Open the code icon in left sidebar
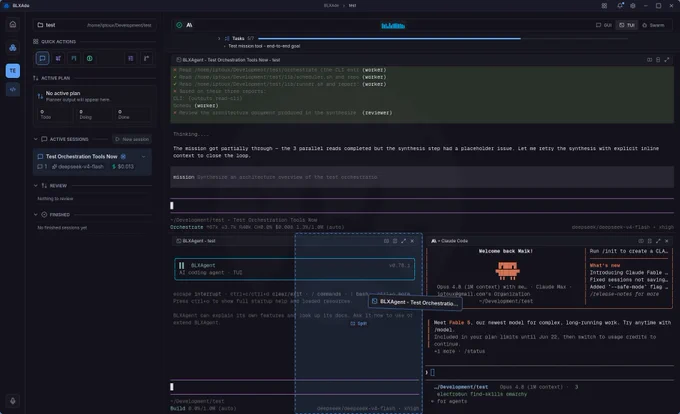680x414 pixels. click(13, 89)
